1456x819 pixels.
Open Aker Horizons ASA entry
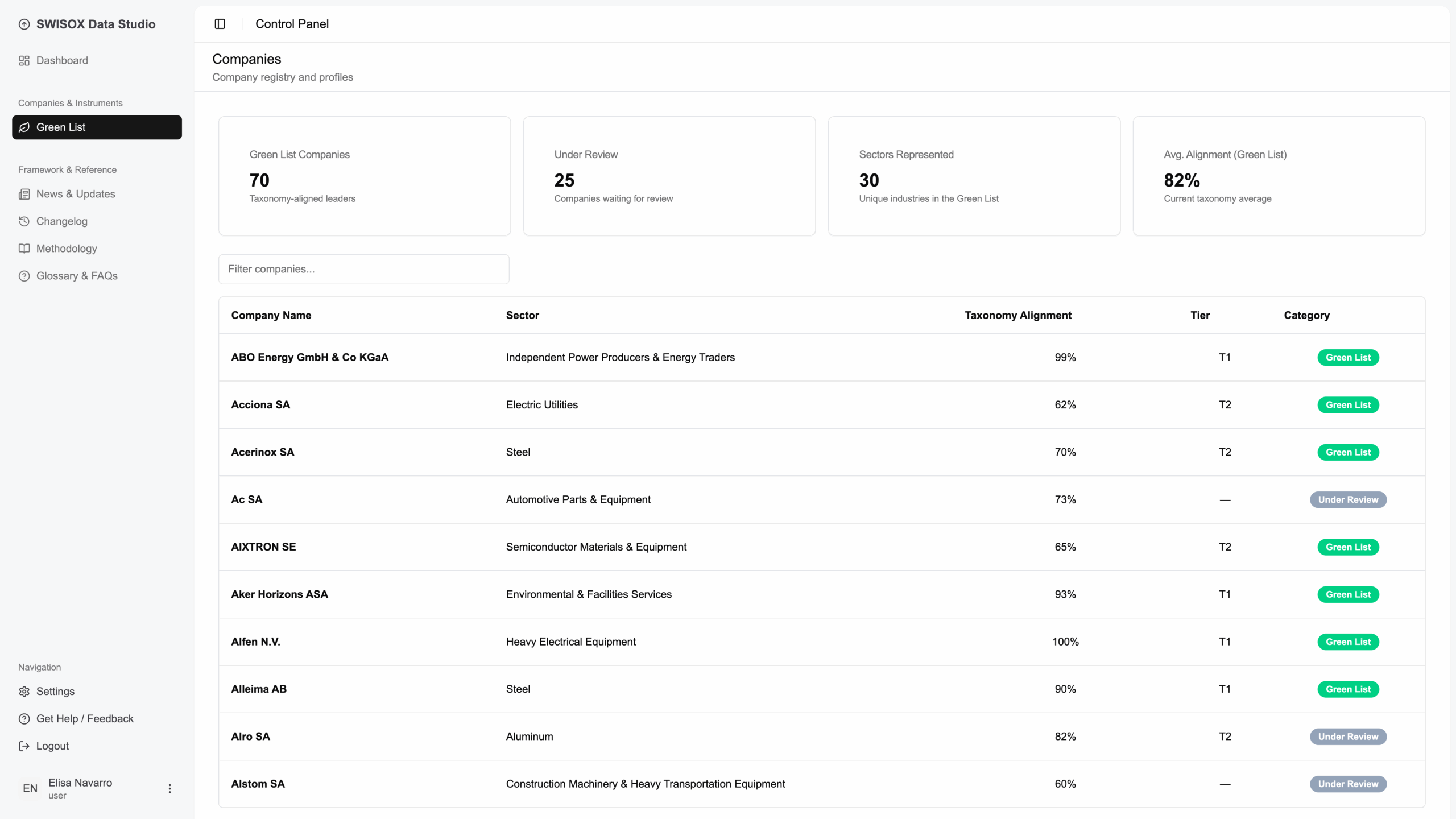pos(279,594)
